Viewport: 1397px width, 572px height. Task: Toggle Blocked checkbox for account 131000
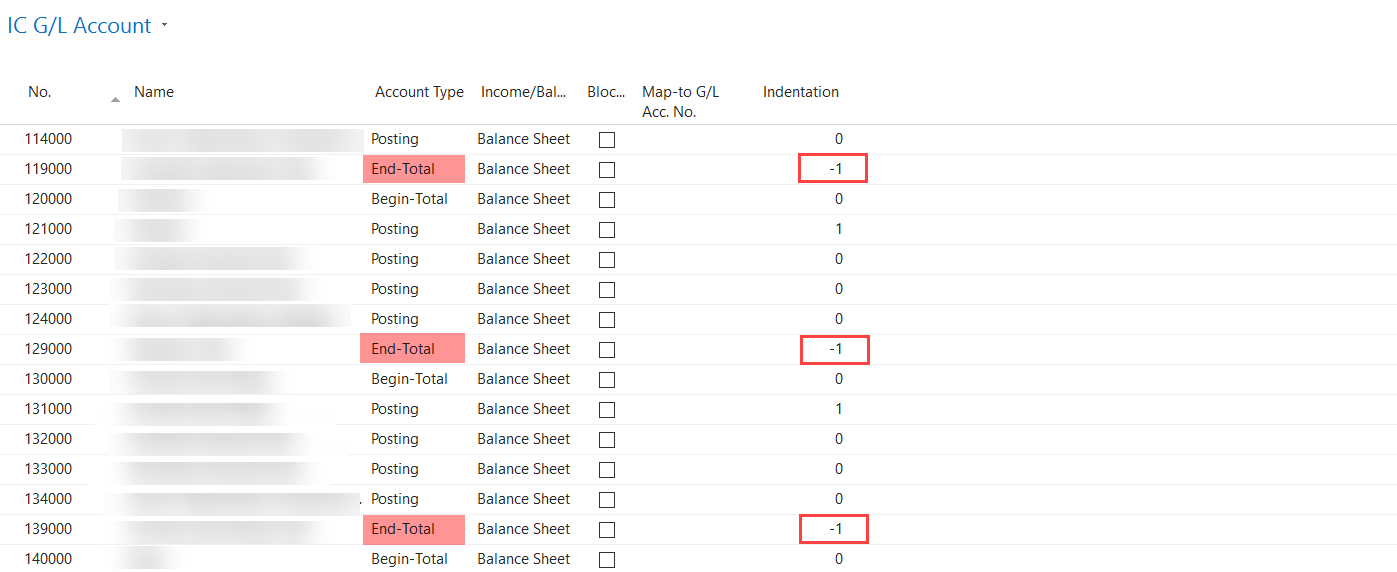coord(607,410)
